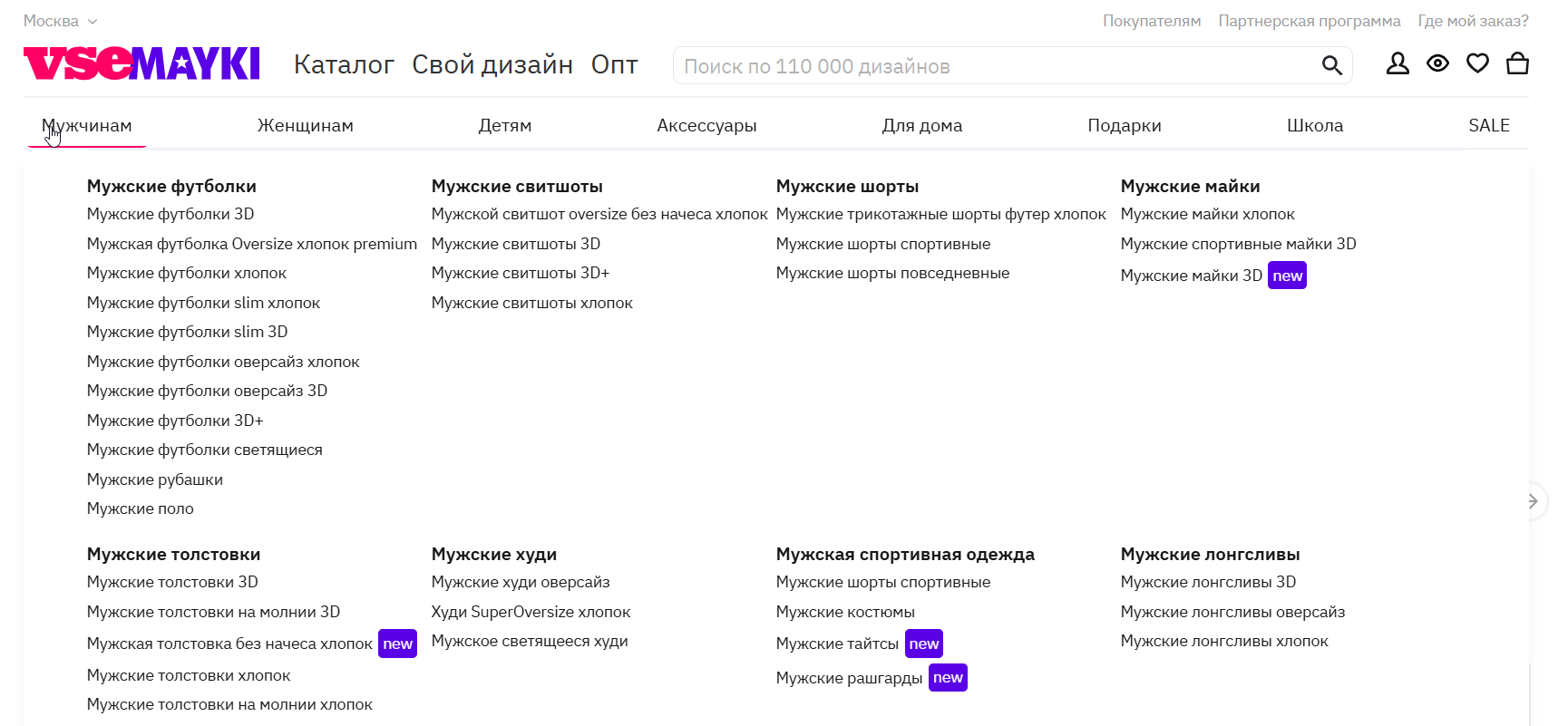Click the right arrow carousel button
This screenshot has width=1568, height=726.
[1533, 500]
